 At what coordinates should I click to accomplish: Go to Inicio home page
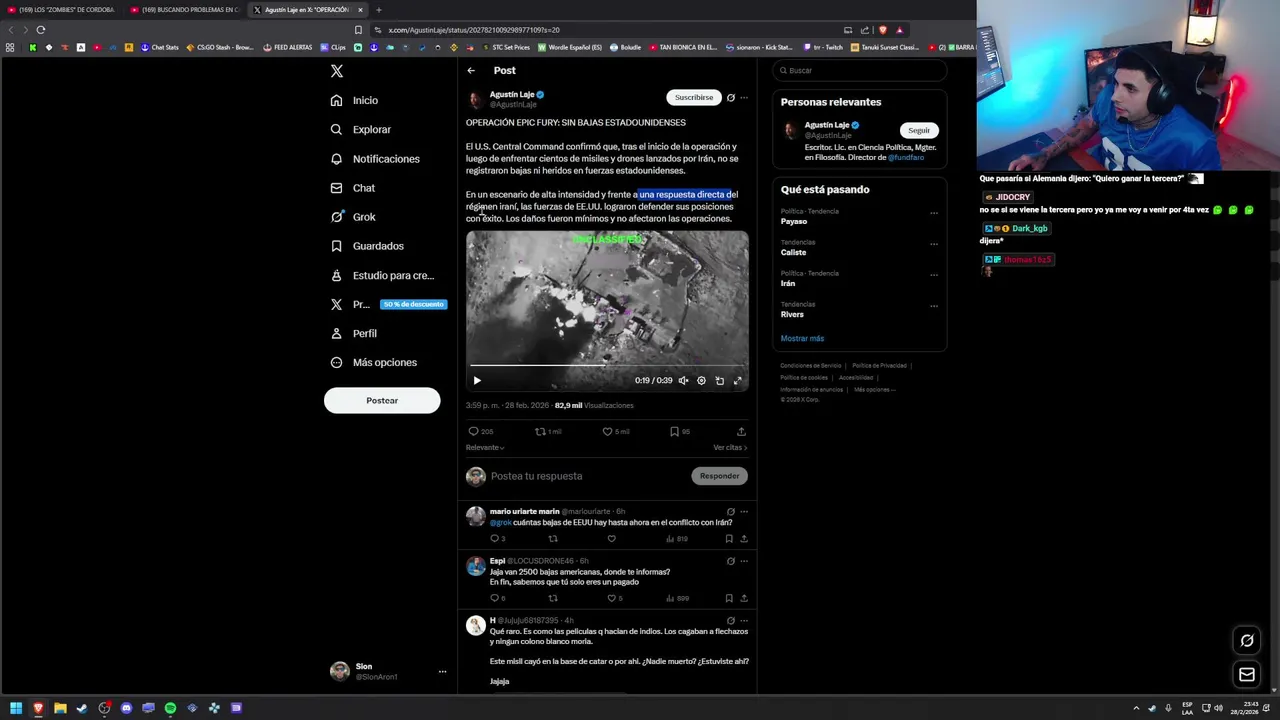point(354,100)
